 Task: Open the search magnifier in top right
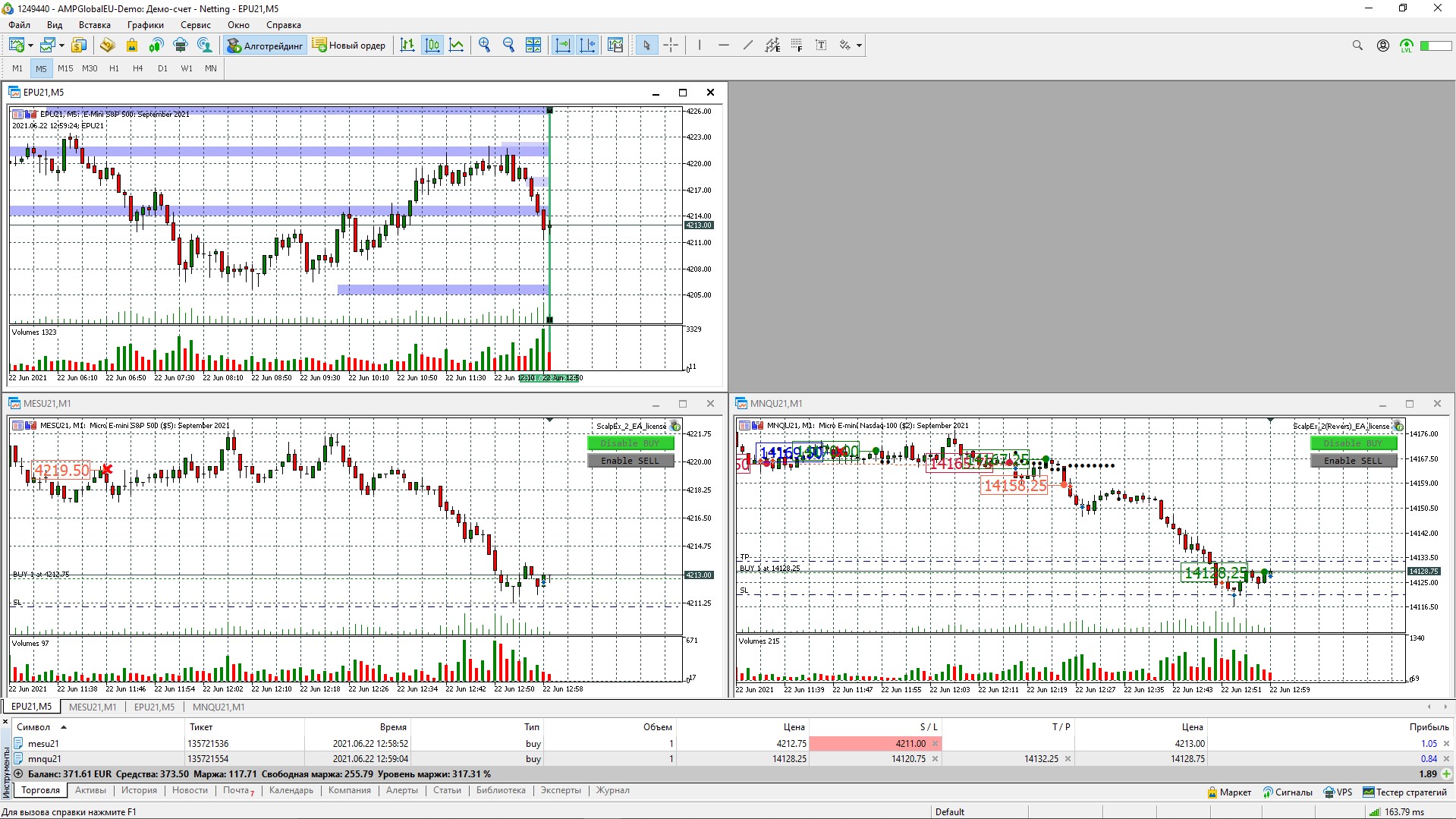pyautogui.click(x=1357, y=46)
